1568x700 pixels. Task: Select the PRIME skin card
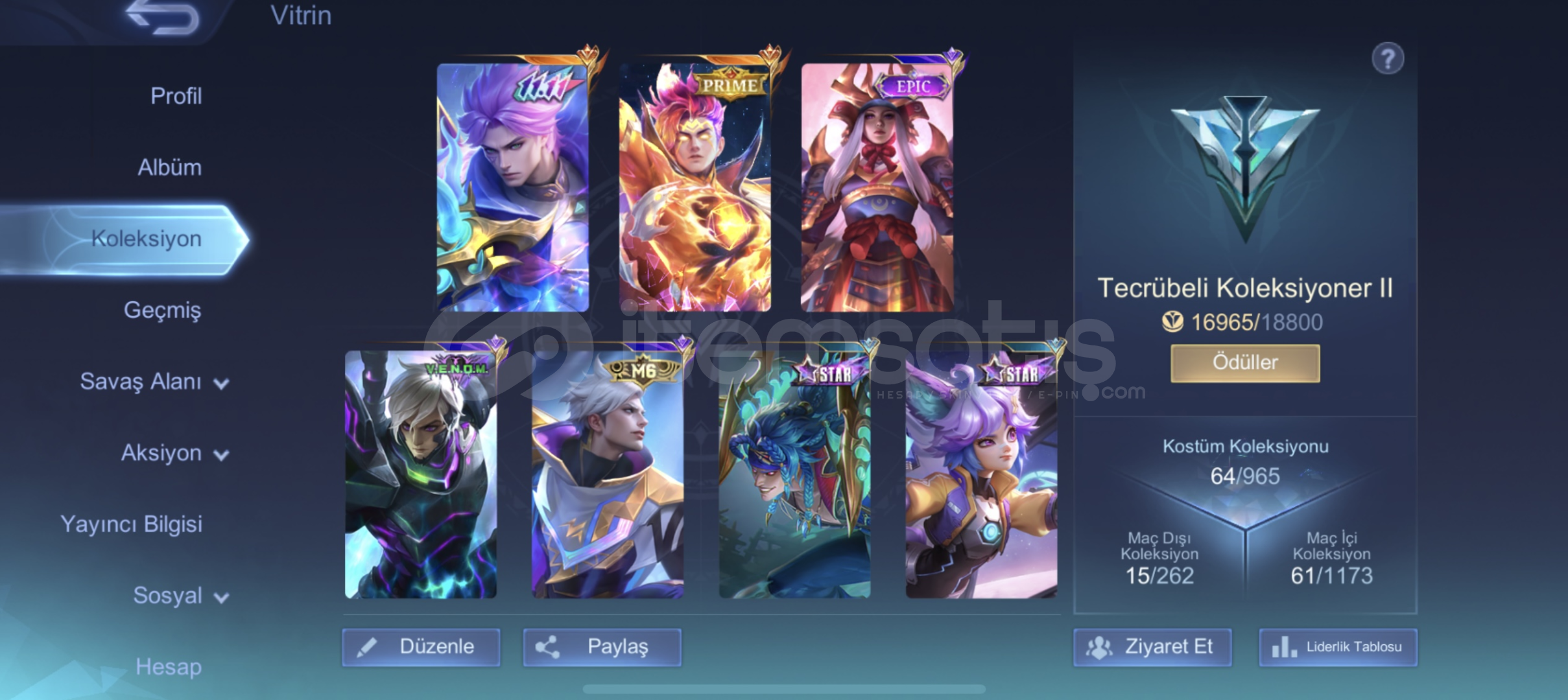click(695, 187)
